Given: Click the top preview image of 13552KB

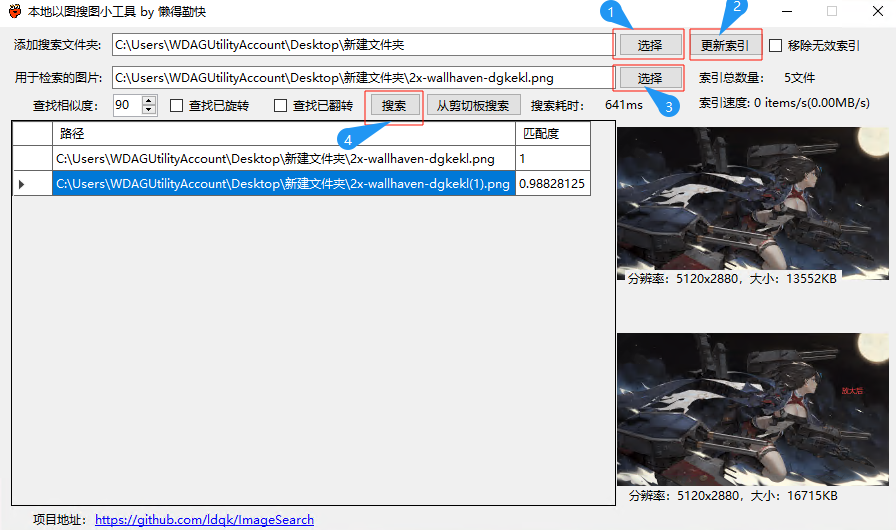Looking at the screenshot, I should pyautogui.click(x=753, y=203).
